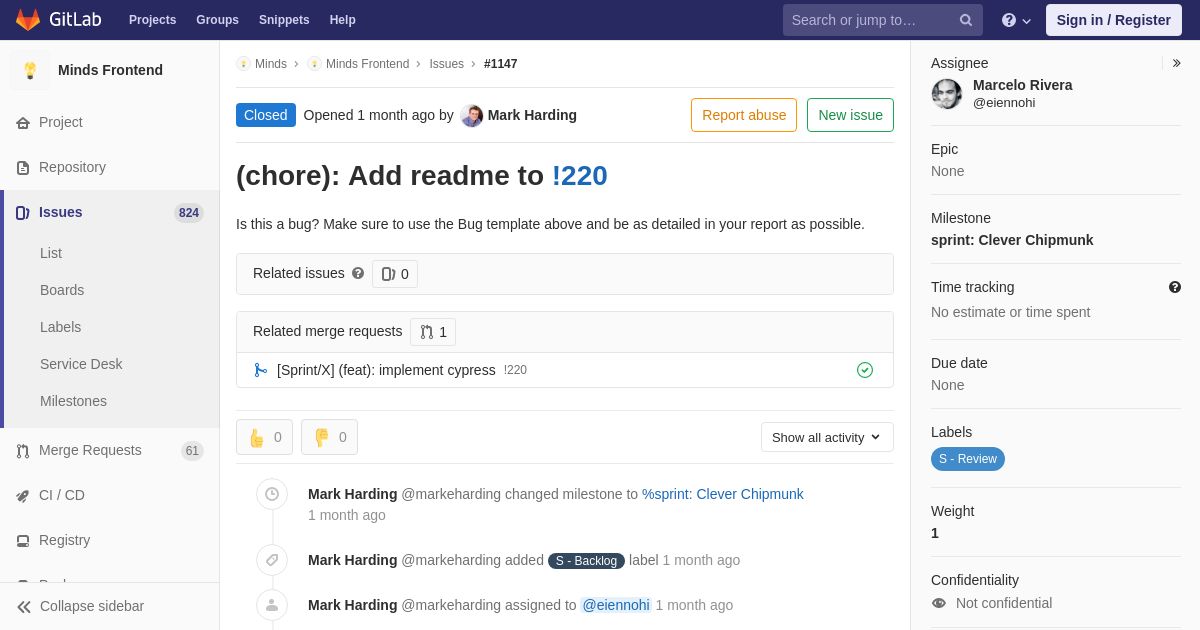Go to the Minds breadcrumb
The width and height of the screenshot is (1200, 630).
[x=271, y=64]
